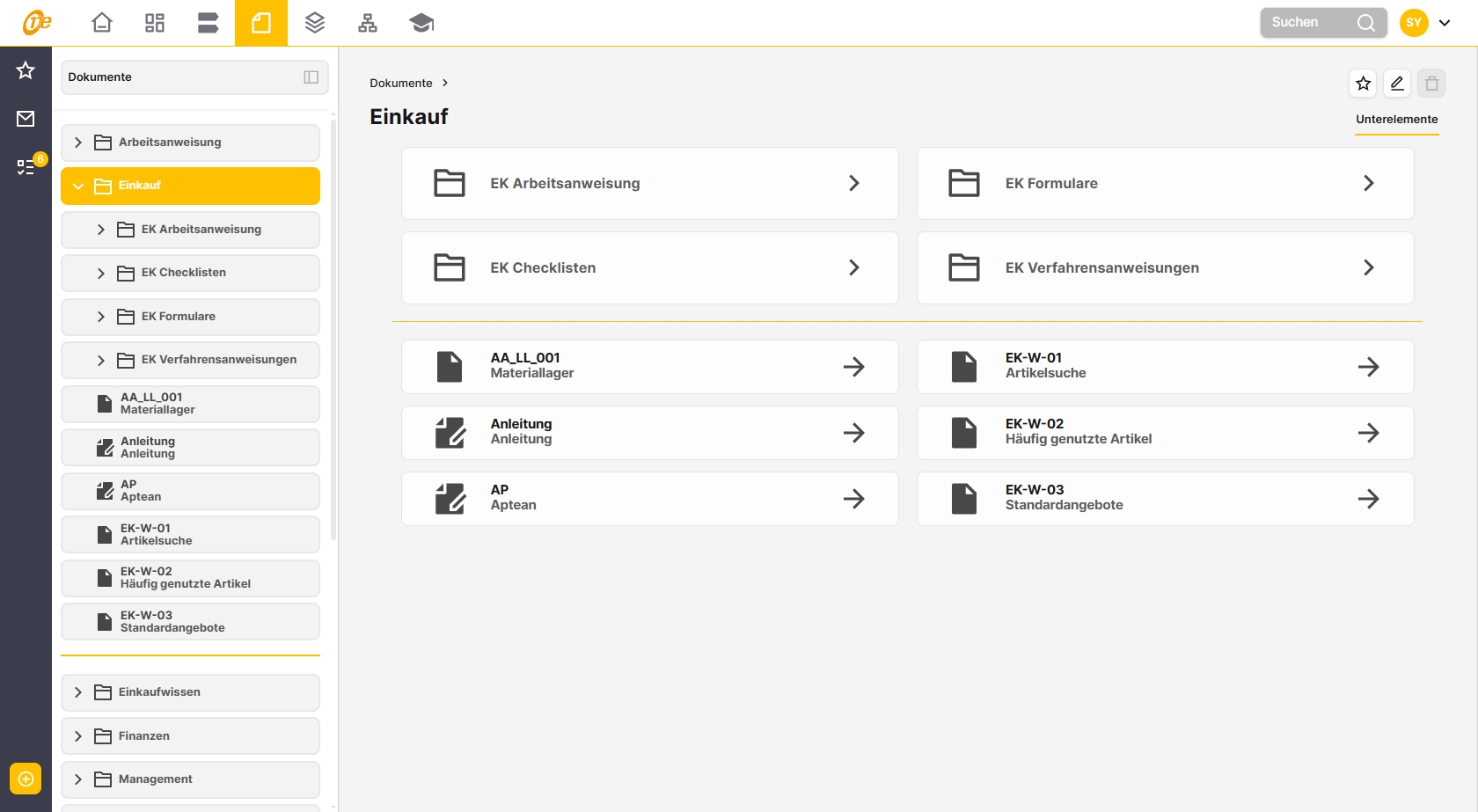Viewport: 1478px width, 812px height.
Task: Open the task list icon with badge
Action: [26, 167]
